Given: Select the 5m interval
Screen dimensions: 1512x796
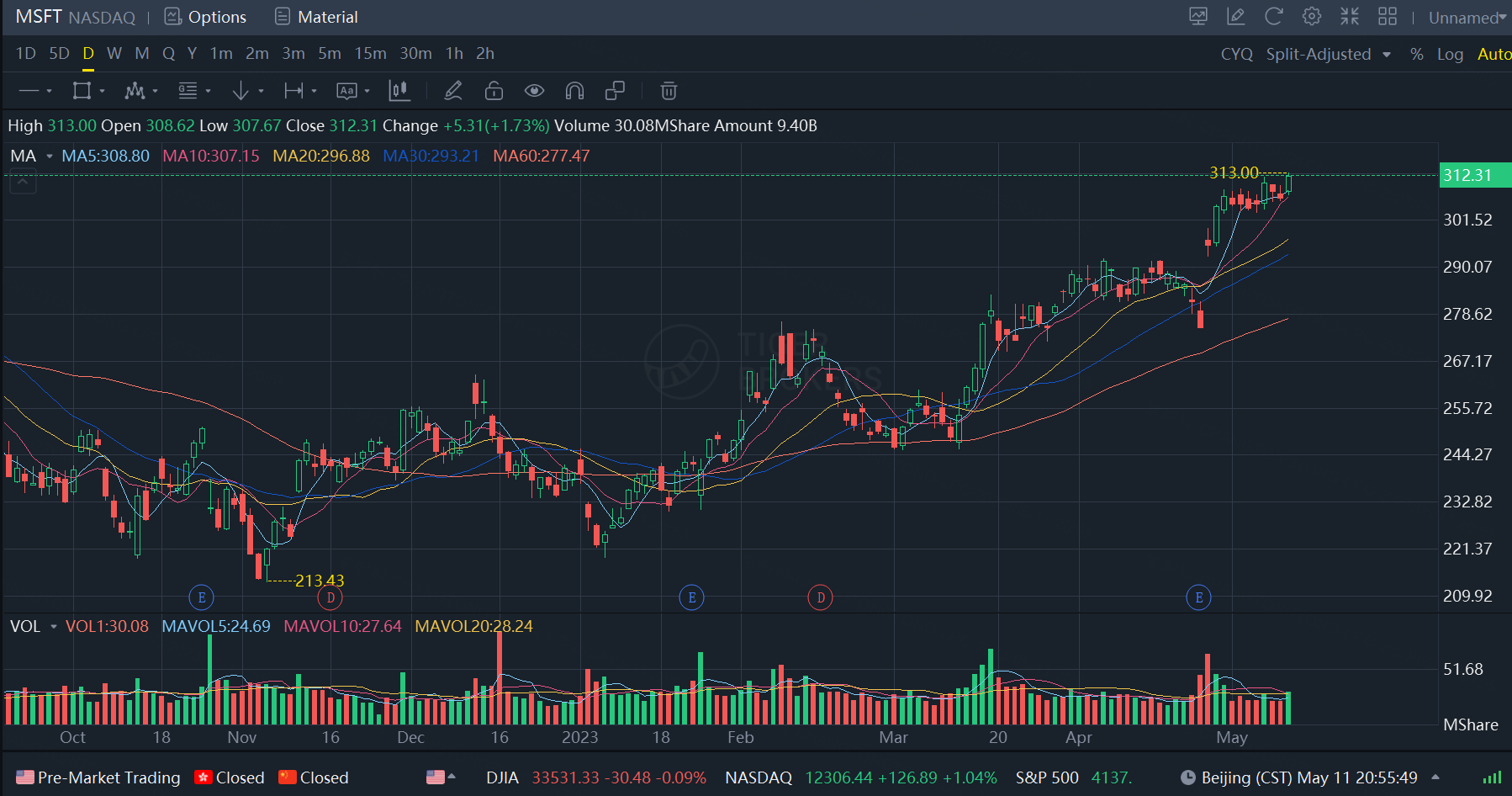Looking at the screenshot, I should click(x=330, y=54).
